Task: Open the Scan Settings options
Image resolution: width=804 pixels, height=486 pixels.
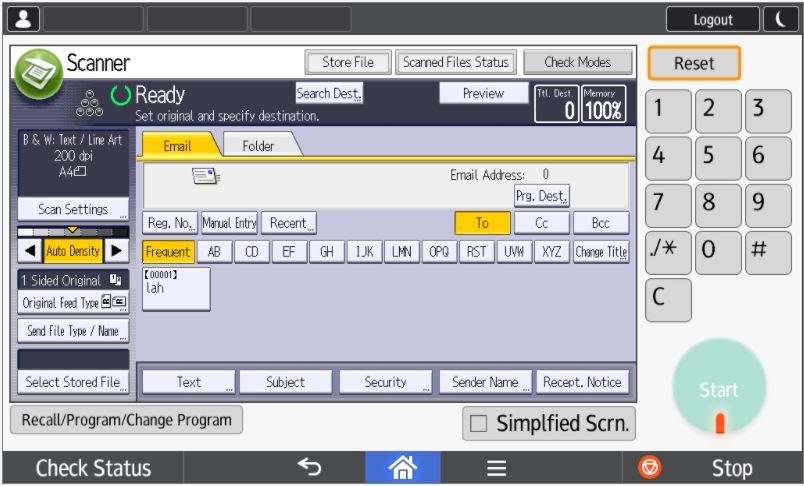Action: pyautogui.click(x=73, y=210)
